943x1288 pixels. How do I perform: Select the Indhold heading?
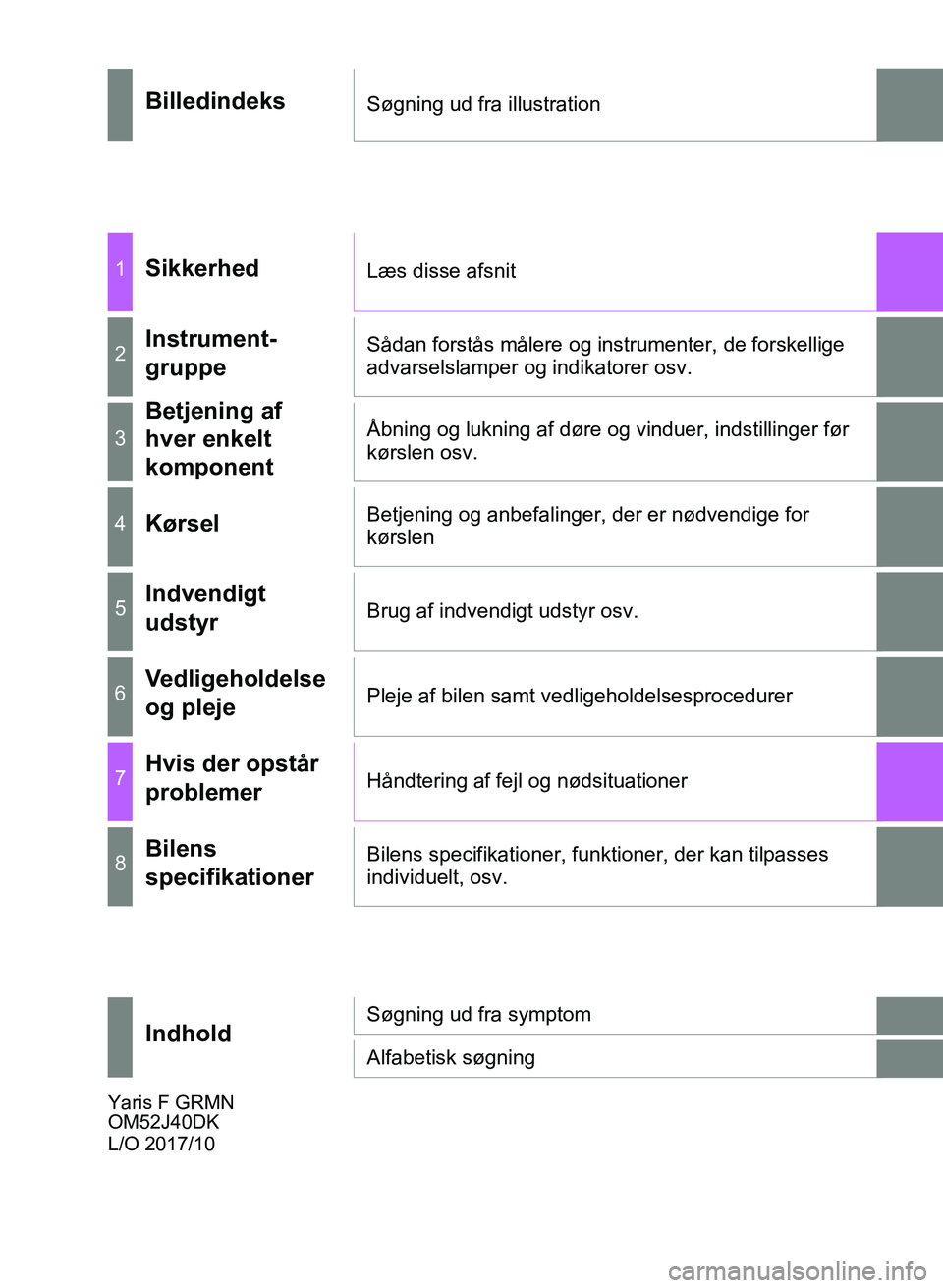189,1035
